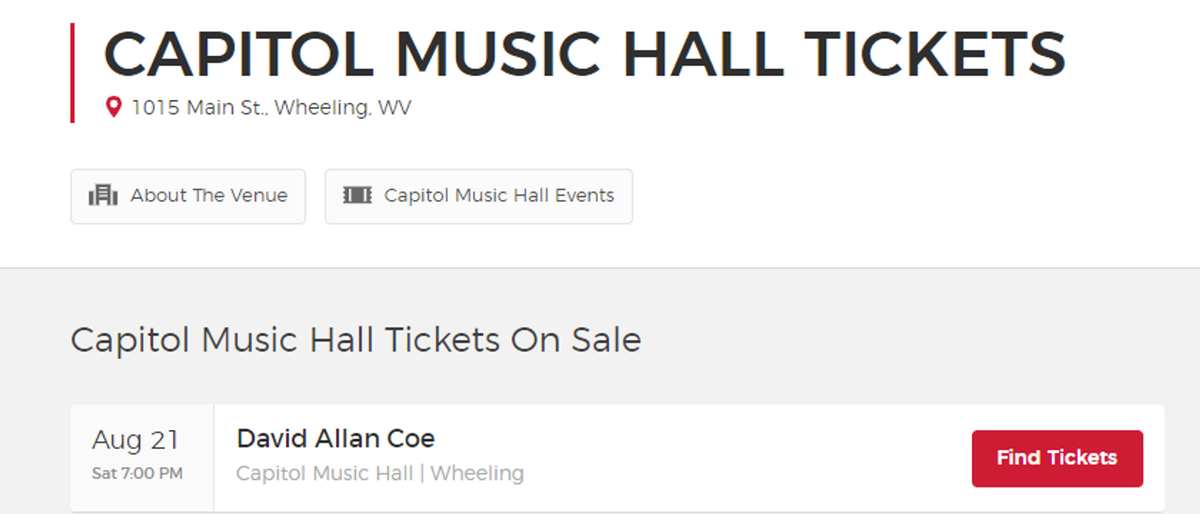1200x514 pixels.
Task: Click the 1015 Main St. street address
Action: click(198, 107)
